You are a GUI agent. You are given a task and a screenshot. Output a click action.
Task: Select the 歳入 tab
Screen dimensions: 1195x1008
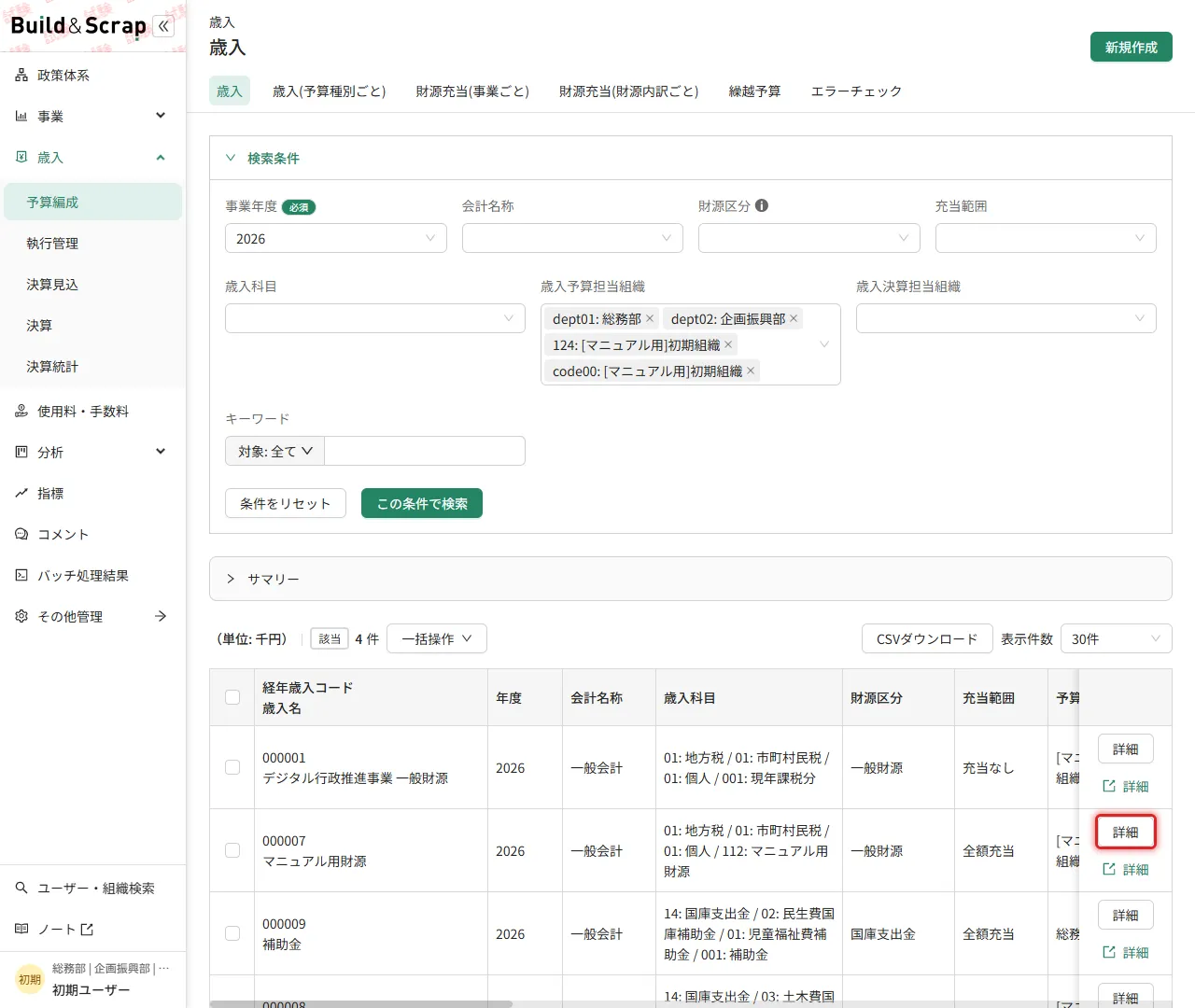230,91
